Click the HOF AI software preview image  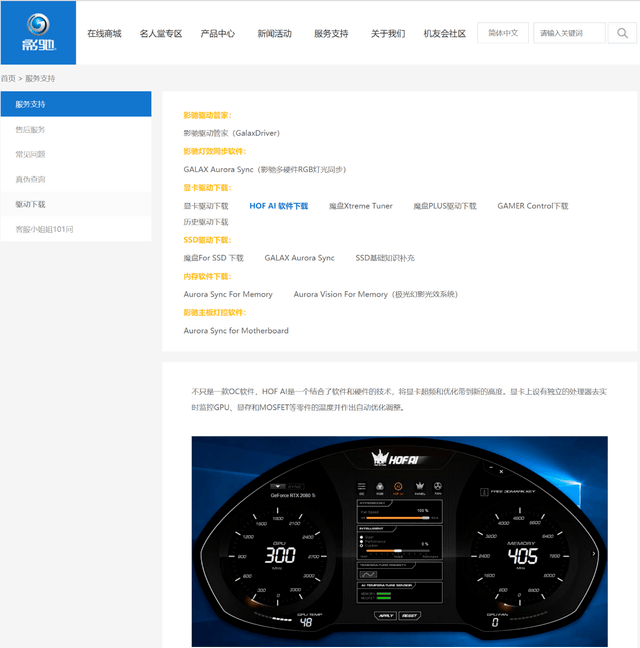pos(400,541)
